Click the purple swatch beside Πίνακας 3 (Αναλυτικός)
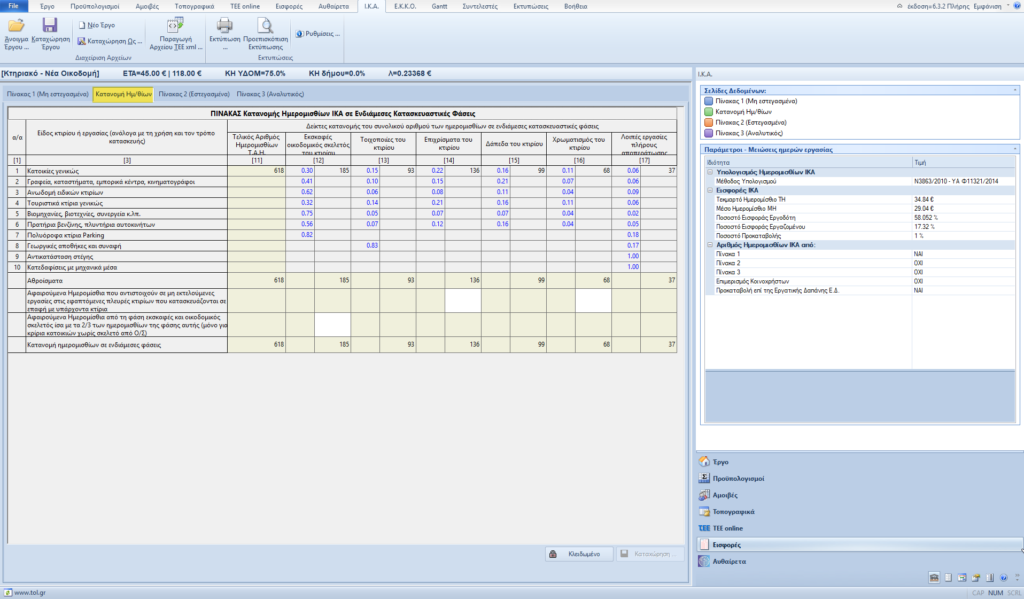The width and height of the screenshot is (1024, 599). (x=709, y=132)
